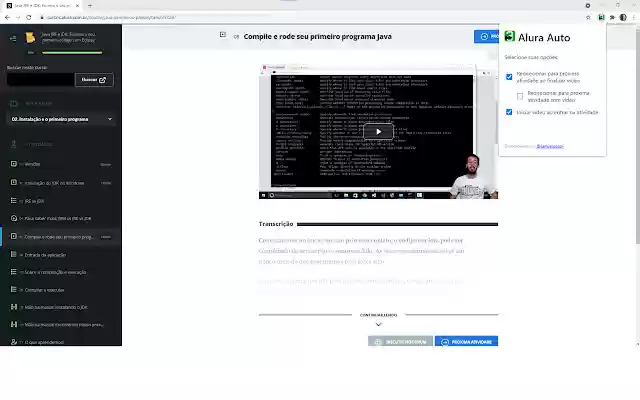Click the Alura Auto extension icon in toolbar
640x400 pixels.
tap(601, 17)
